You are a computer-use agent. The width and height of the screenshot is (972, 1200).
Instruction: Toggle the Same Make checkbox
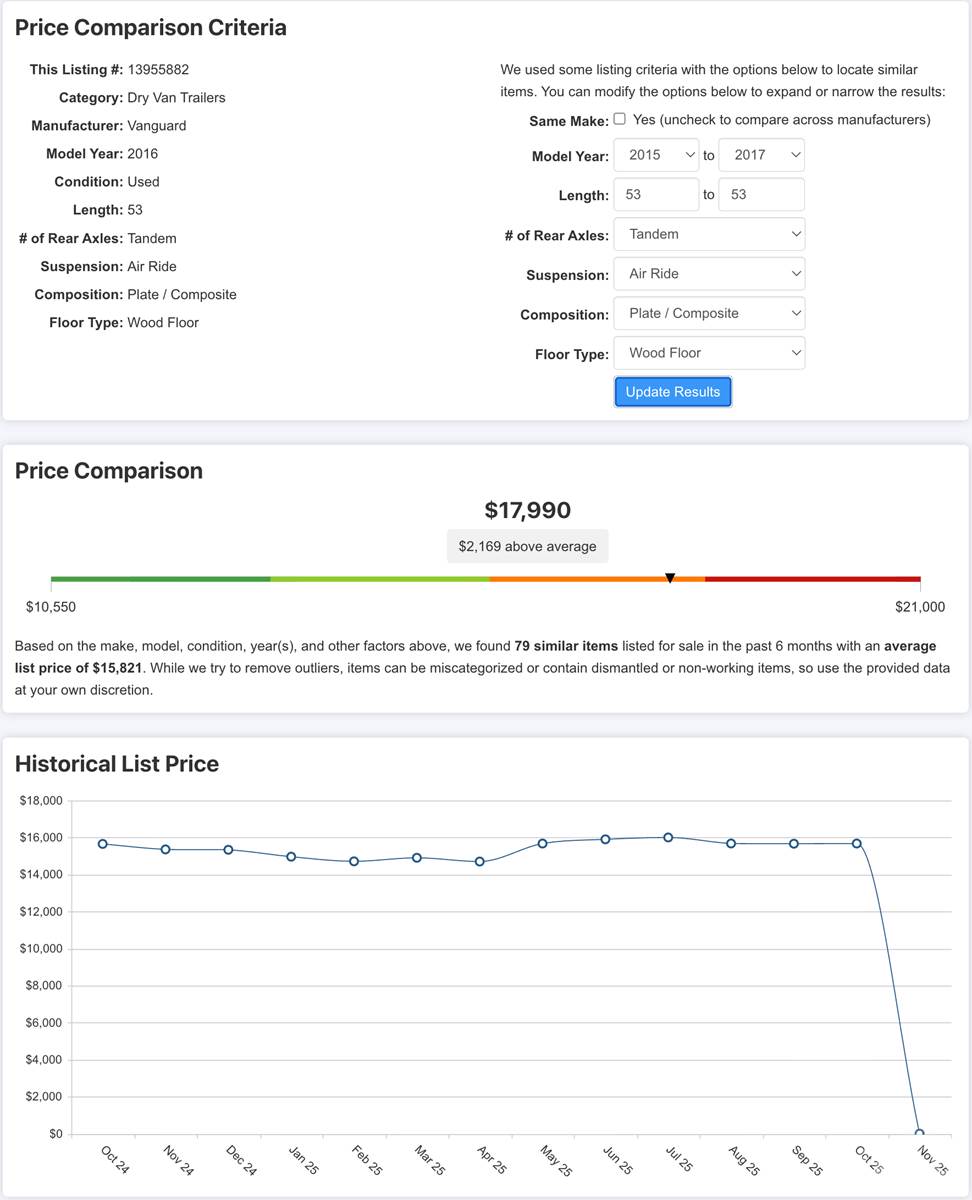620,119
